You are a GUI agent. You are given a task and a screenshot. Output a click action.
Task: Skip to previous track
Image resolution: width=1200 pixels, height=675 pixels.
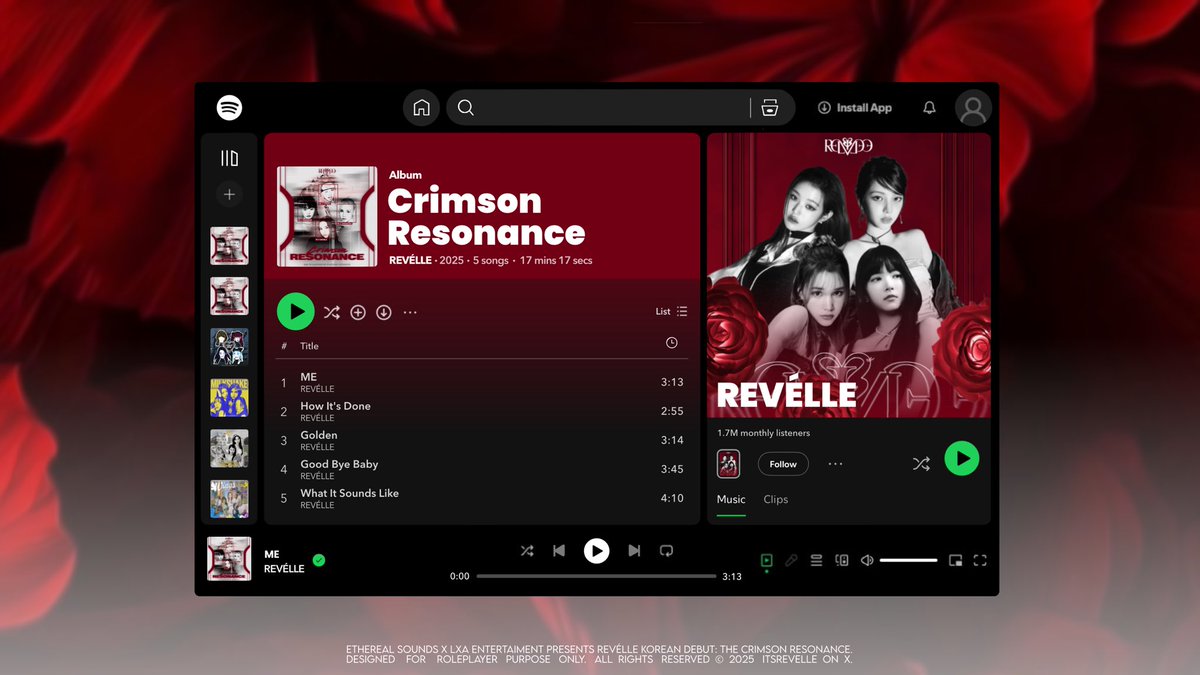(x=559, y=551)
